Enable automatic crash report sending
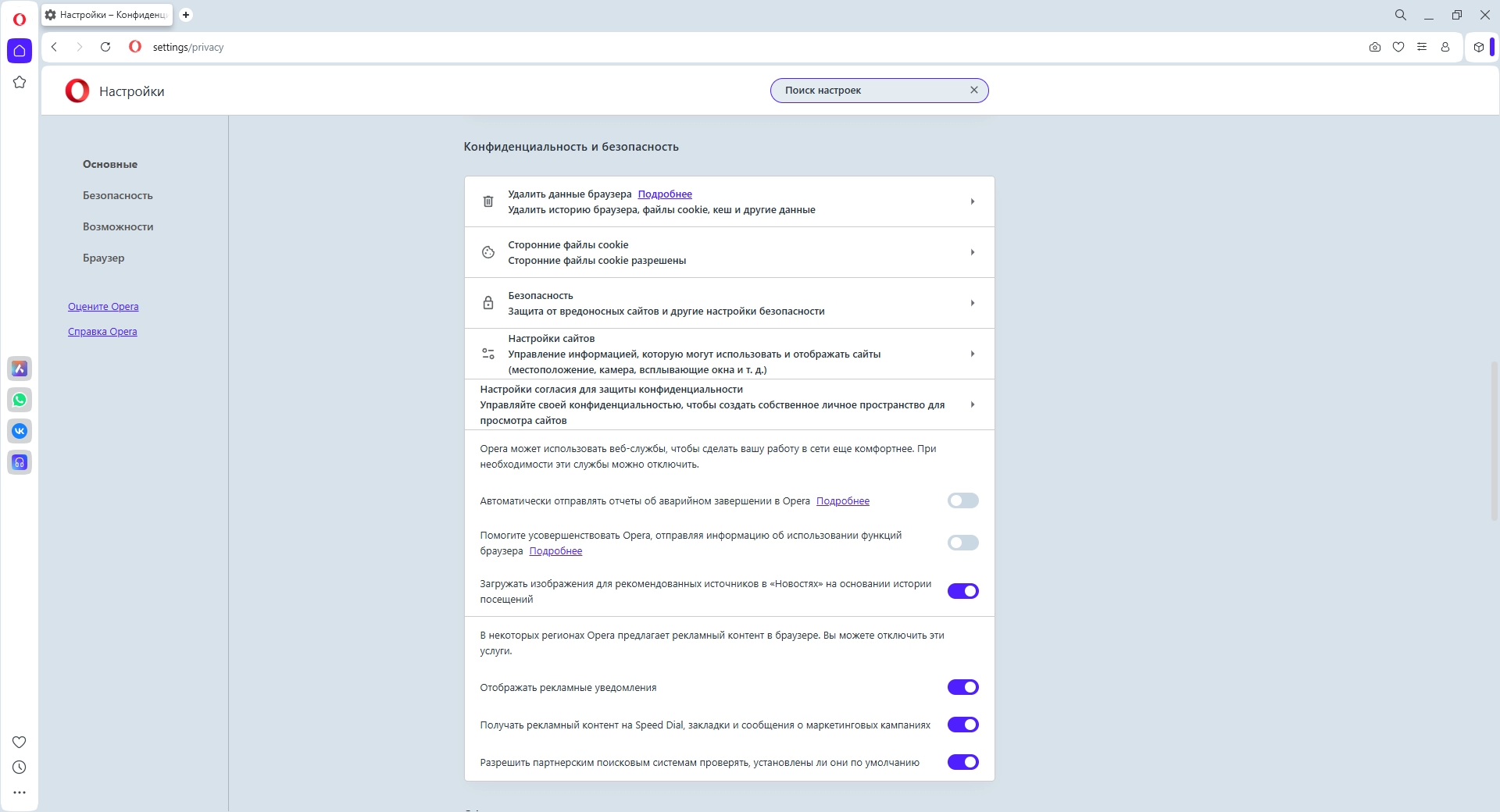Viewport: 1500px width, 812px height. [962, 500]
